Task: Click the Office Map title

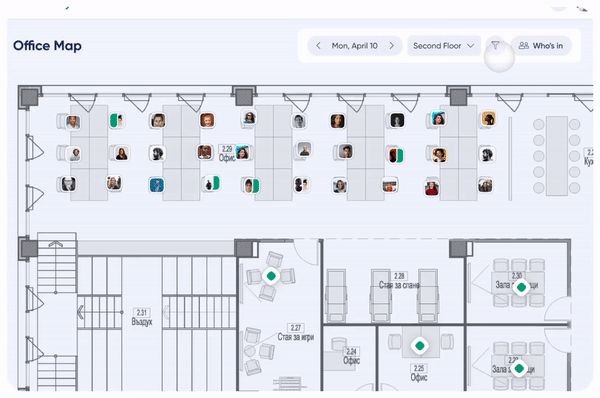Action: pyautogui.click(x=47, y=46)
